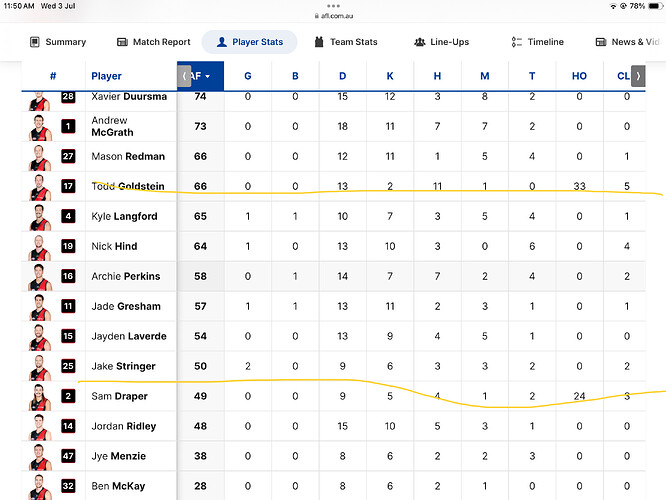Open the Summary tab
Viewport: 666px width, 500px height.
click(58, 42)
